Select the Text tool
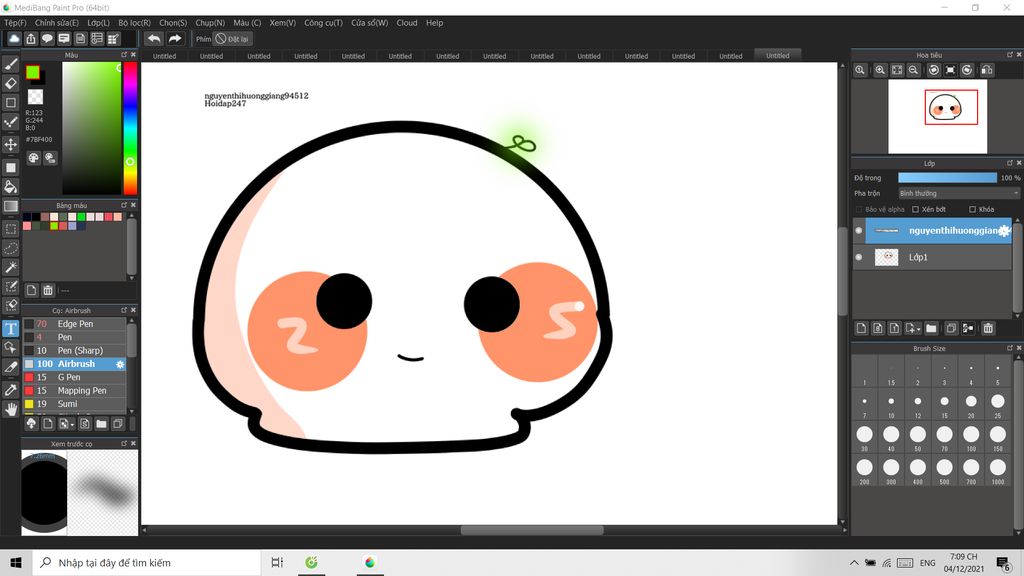1024x576 pixels. pyautogui.click(x=11, y=328)
